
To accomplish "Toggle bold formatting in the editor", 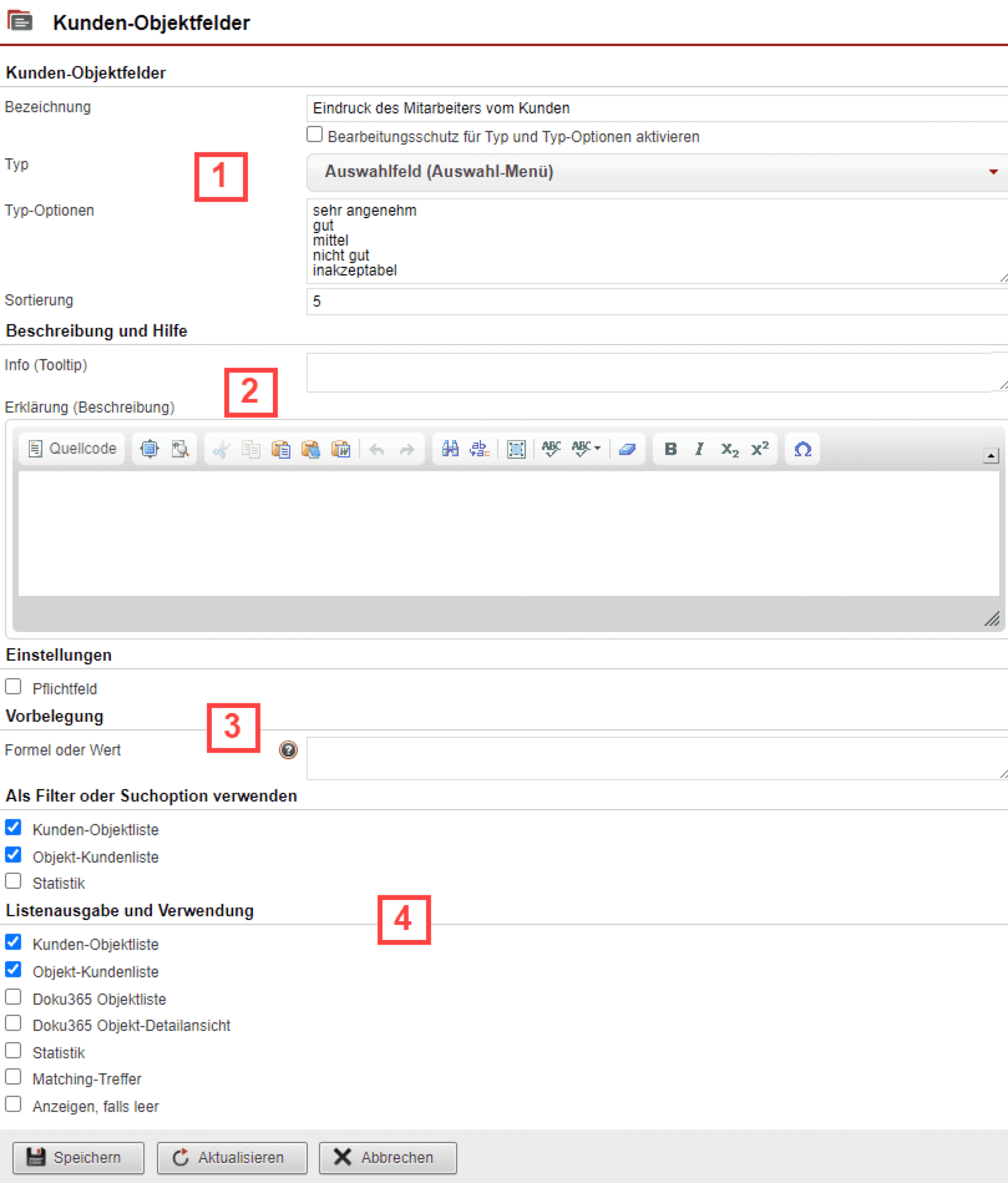I will [670, 449].
